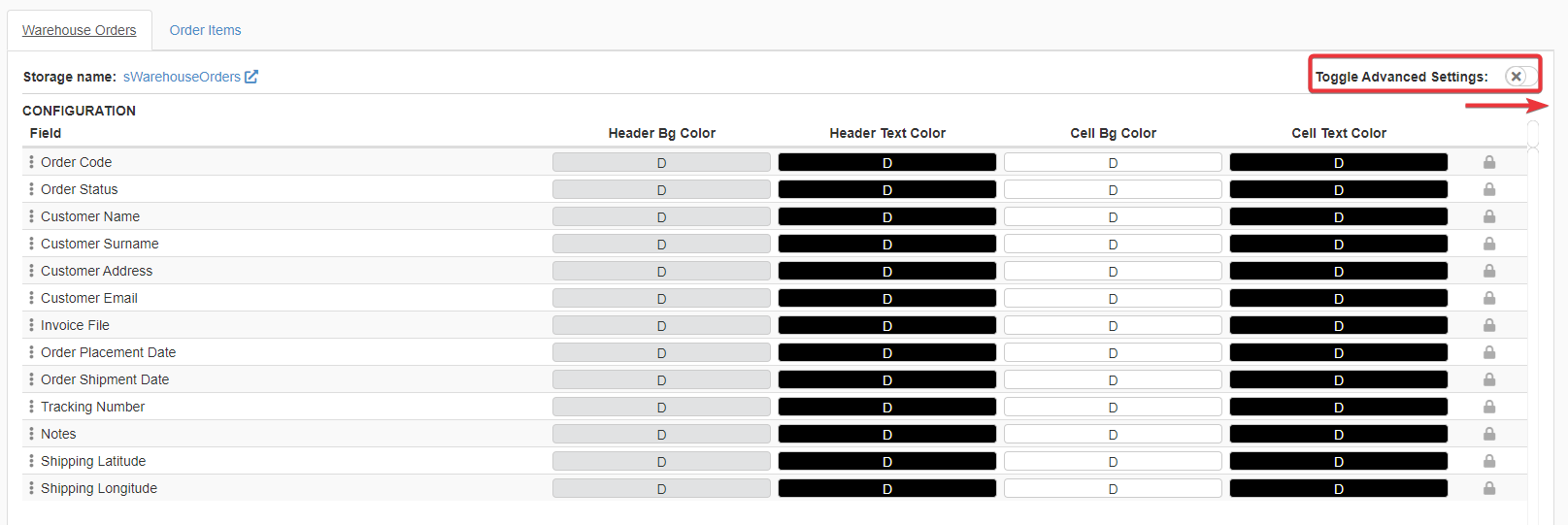Toggle lock on Order Placement Date row
Image resolution: width=1568 pixels, height=525 pixels.
click(x=1488, y=352)
